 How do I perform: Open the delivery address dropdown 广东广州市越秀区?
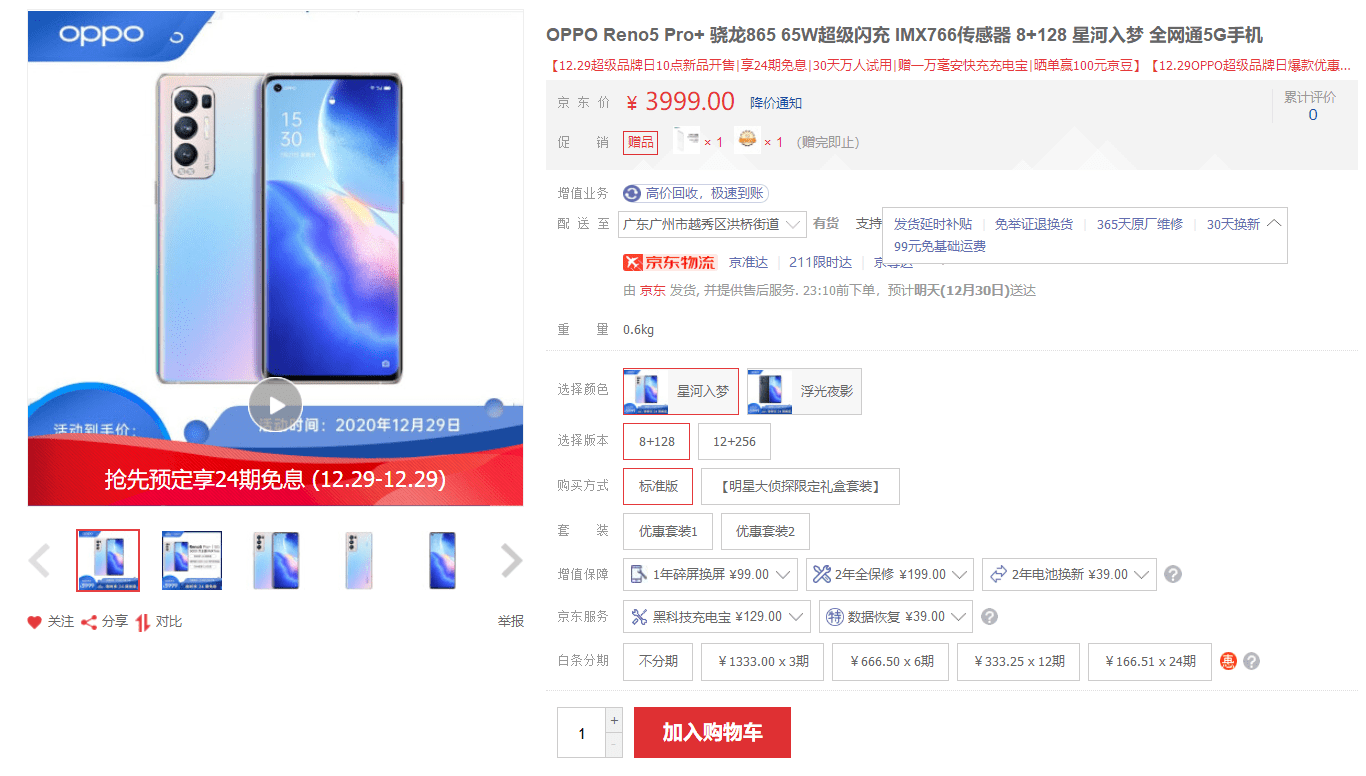tap(712, 224)
